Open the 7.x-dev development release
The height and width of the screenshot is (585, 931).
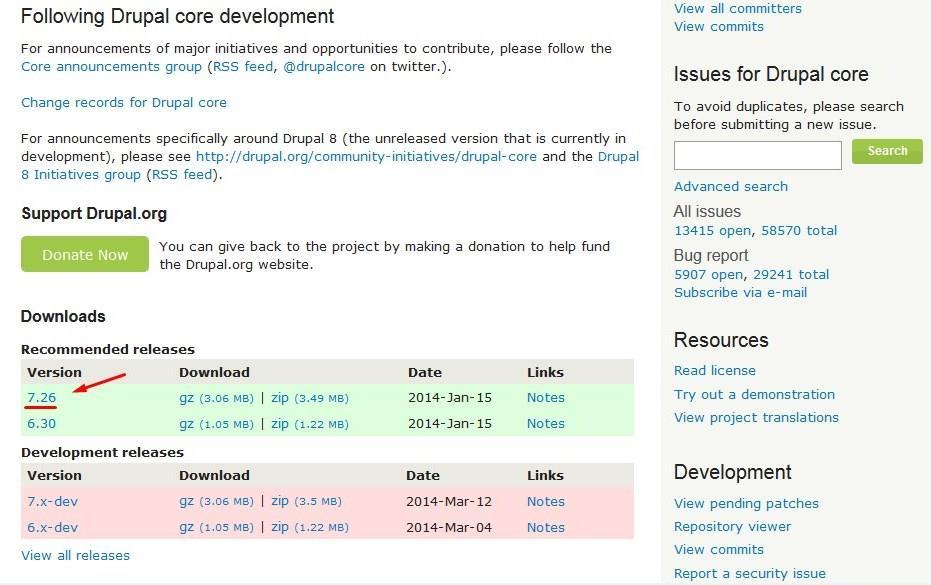pyautogui.click(x=52, y=502)
